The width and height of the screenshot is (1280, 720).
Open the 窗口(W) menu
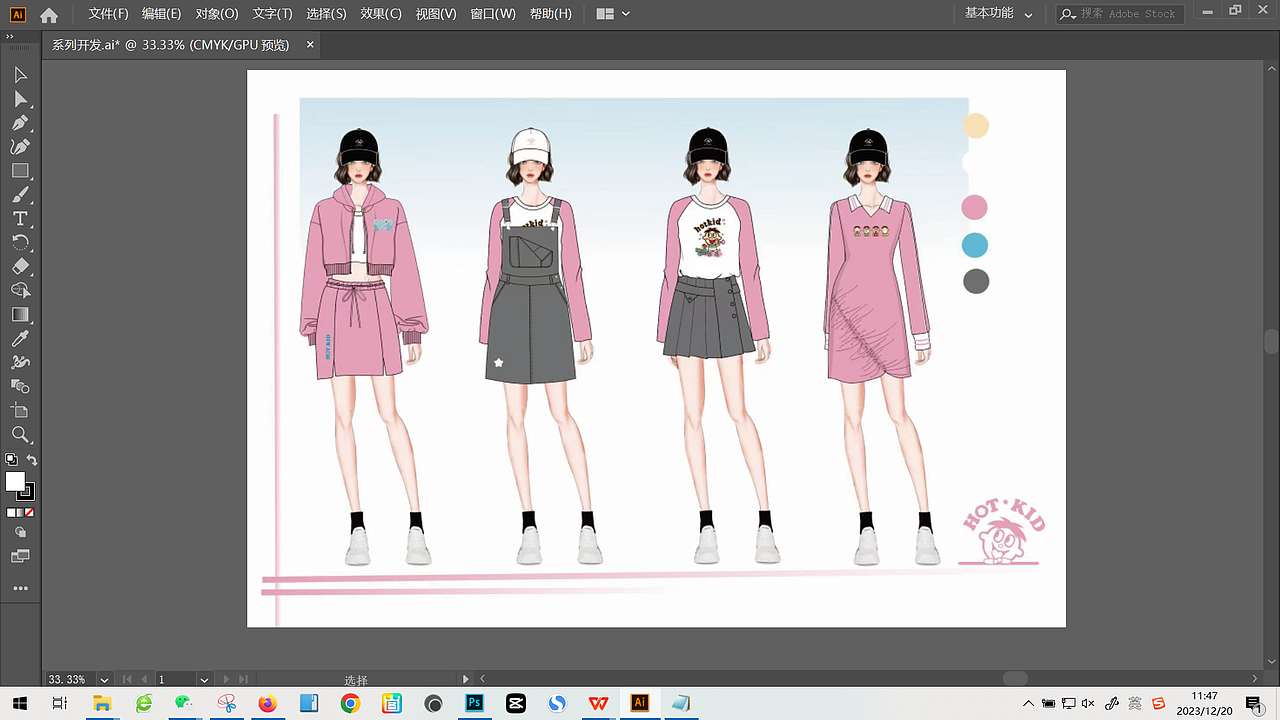click(x=493, y=14)
